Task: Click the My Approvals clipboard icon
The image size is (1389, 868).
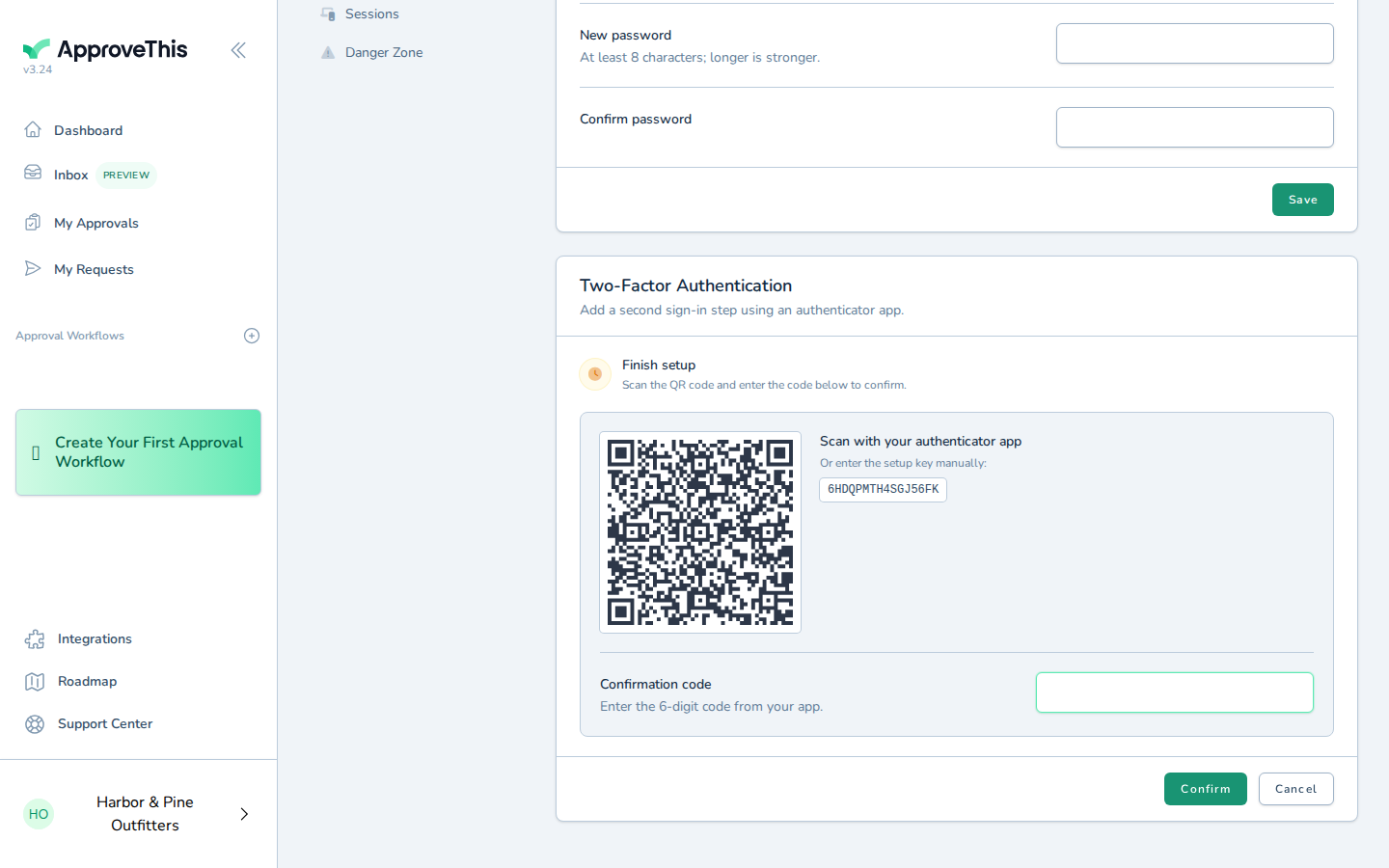Action: pyautogui.click(x=33, y=222)
